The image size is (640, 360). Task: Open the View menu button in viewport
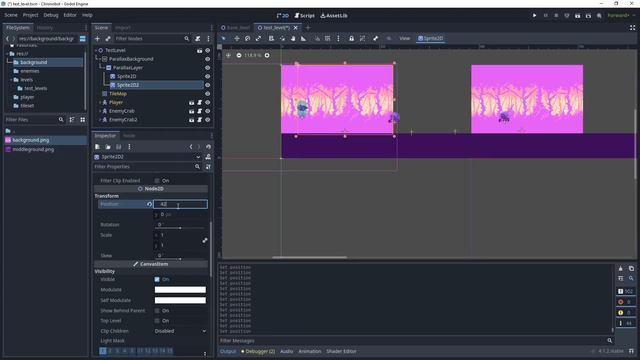[x=404, y=38]
